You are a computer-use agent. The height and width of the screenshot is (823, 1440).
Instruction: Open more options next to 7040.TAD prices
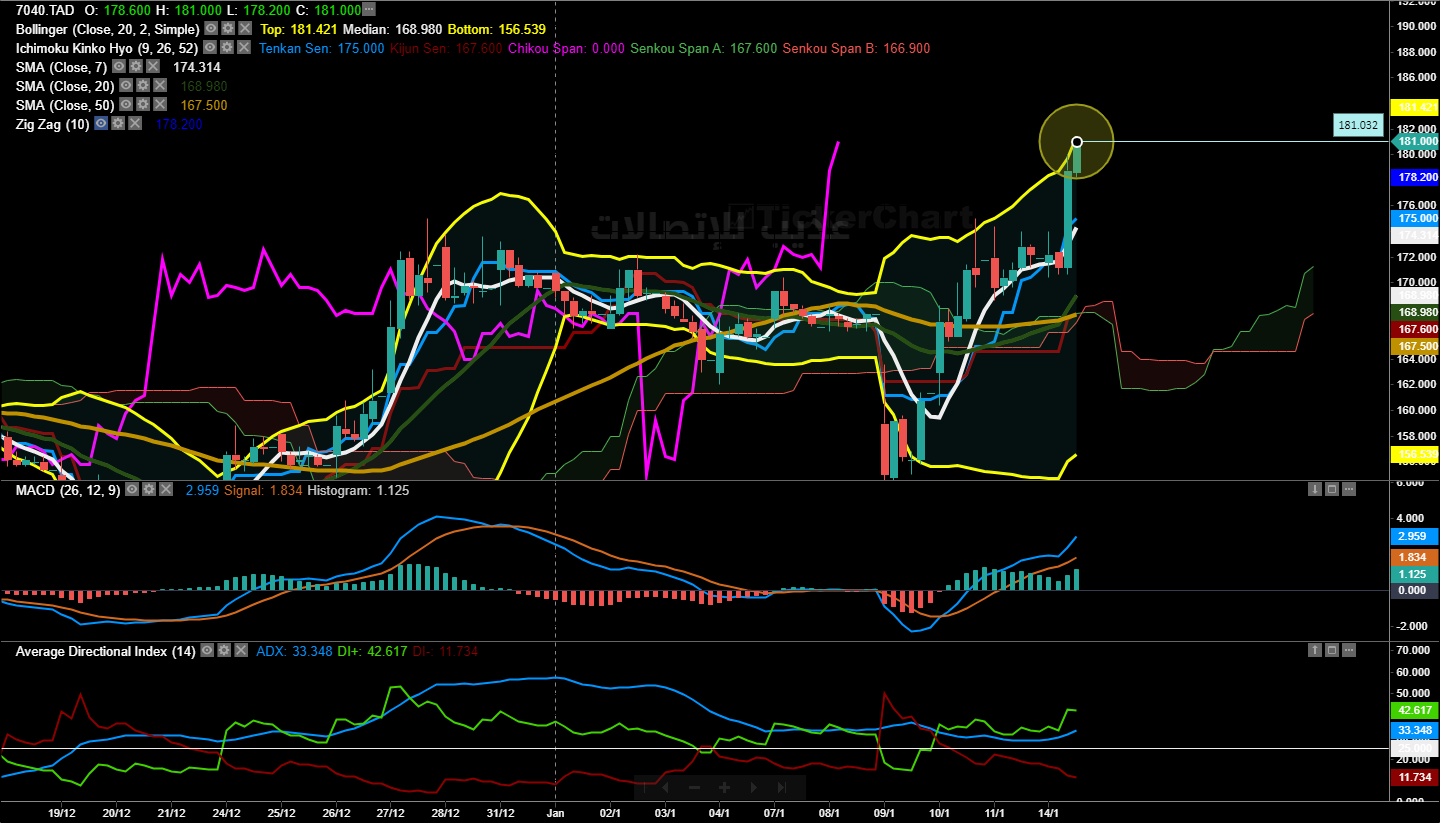point(369,9)
